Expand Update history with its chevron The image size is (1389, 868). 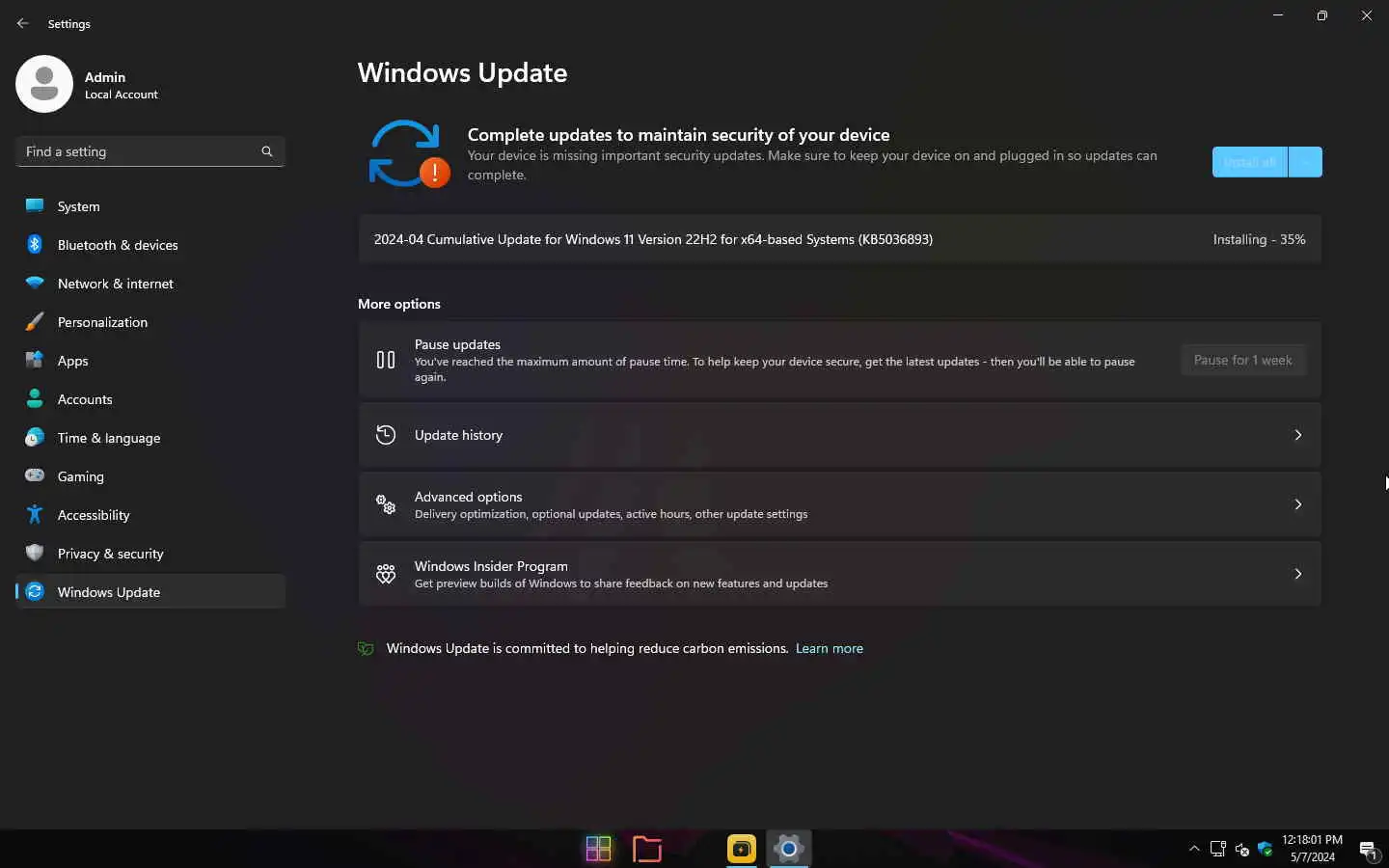tap(1297, 435)
